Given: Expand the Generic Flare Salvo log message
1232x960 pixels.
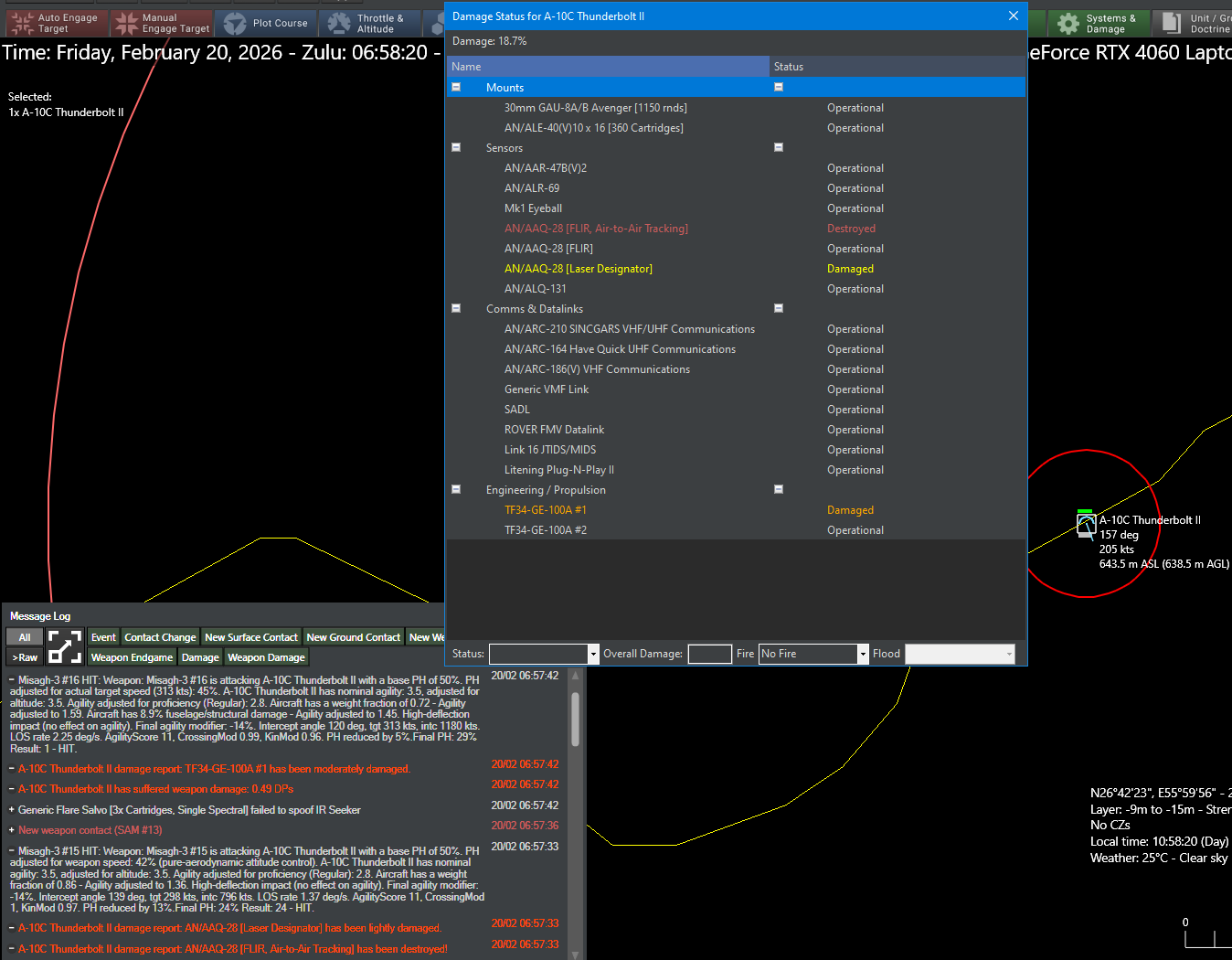Looking at the screenshot, I should pyautogui.click(x=12, y=810).
